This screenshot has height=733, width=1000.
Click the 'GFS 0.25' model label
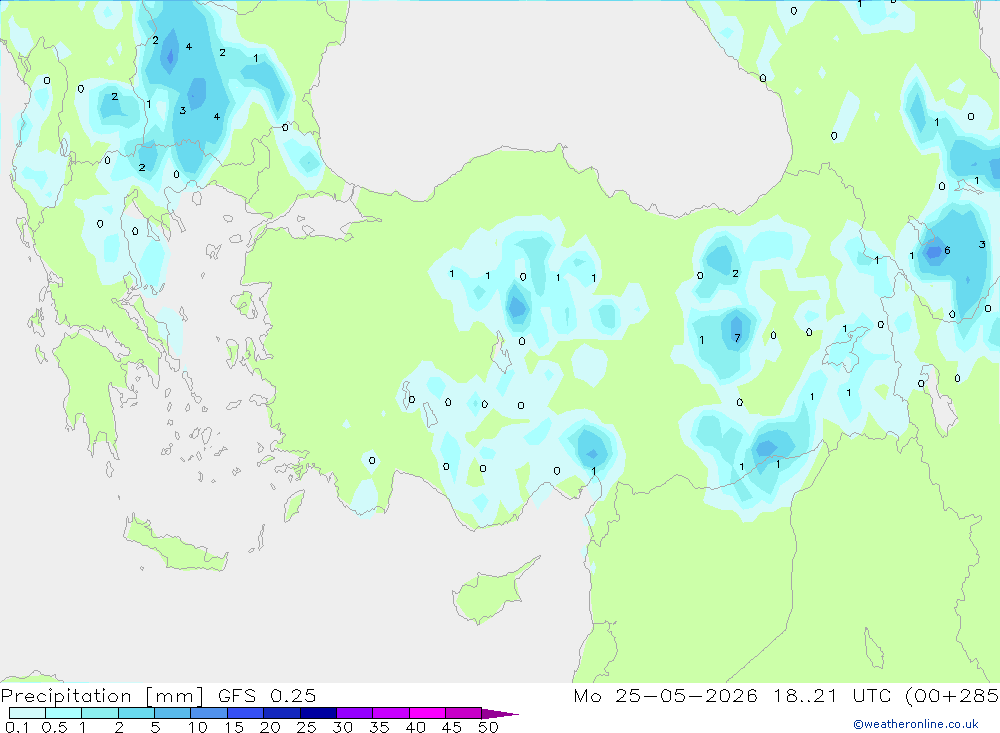click(267, 696)
